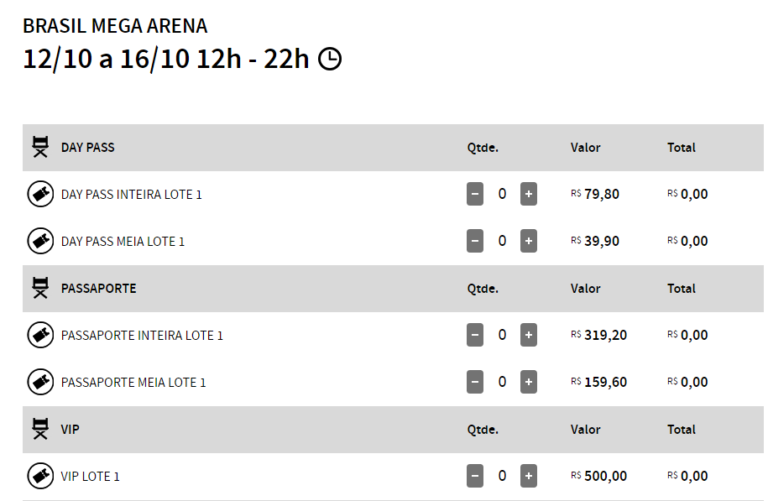Click ticket icon of Day Pass Meia Lote 1
768x501 pixels.
40,241
